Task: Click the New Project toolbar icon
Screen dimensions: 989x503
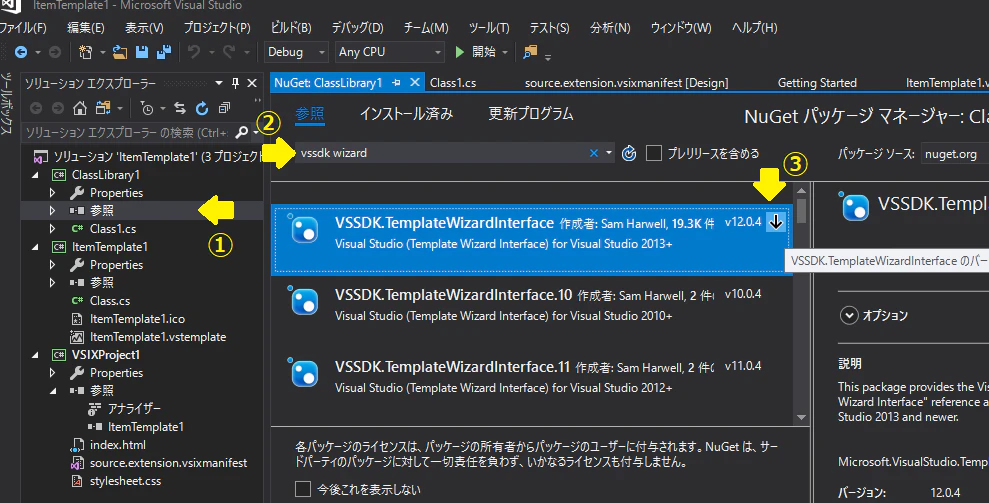Action: pyautogui.click(x=85, y=52)
